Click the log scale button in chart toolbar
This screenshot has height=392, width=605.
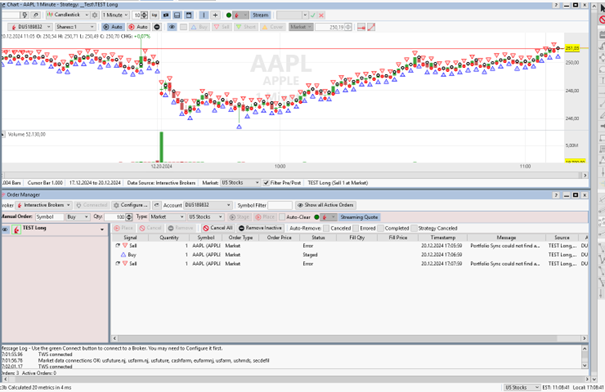click(155, 15)
